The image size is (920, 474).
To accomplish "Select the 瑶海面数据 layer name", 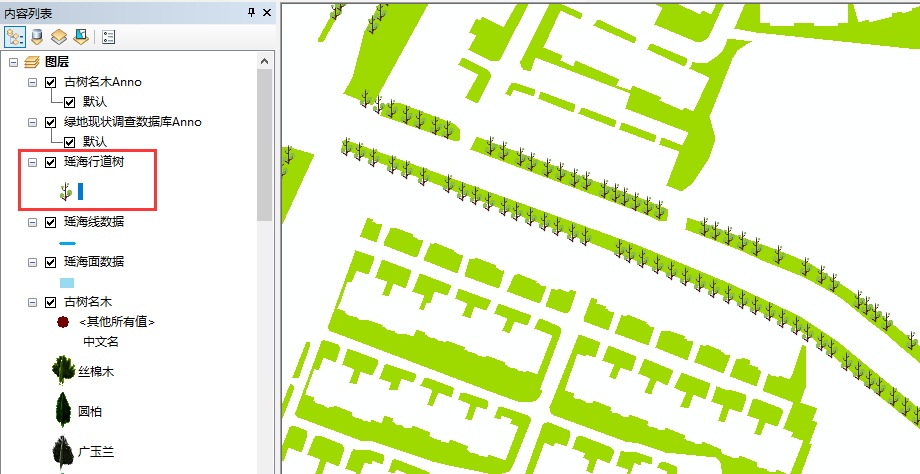I will [94, 262].
